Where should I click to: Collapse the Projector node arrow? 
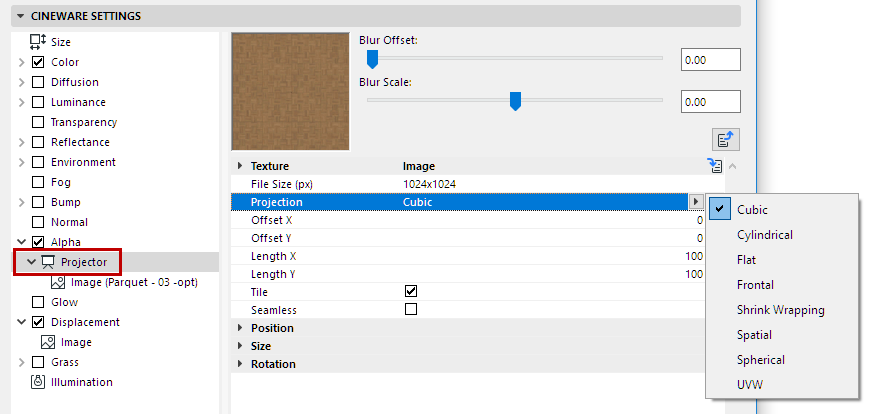point(32,262)
